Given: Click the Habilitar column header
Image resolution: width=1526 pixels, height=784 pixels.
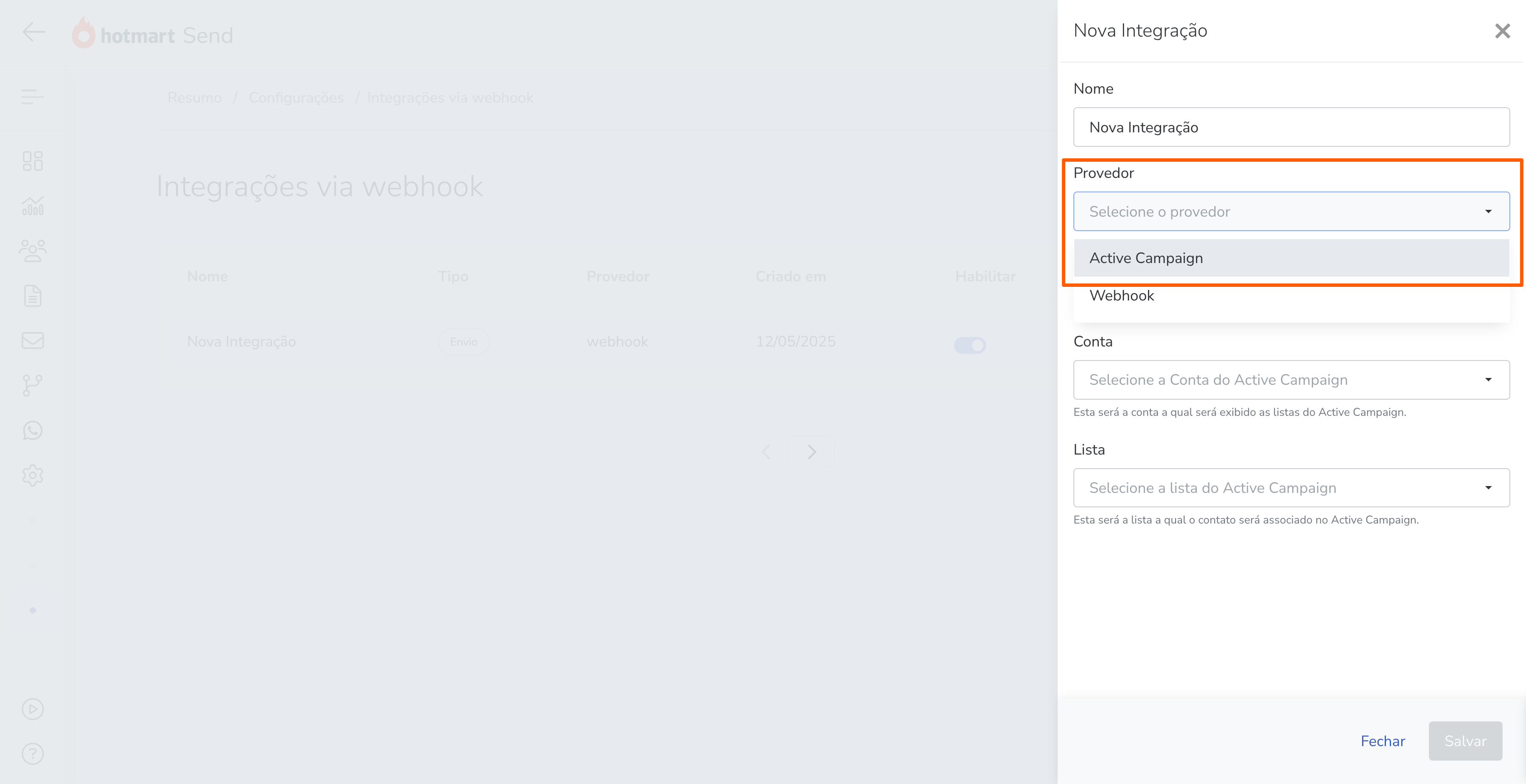Looking at the screenshot, I should [x=986, y=277].
